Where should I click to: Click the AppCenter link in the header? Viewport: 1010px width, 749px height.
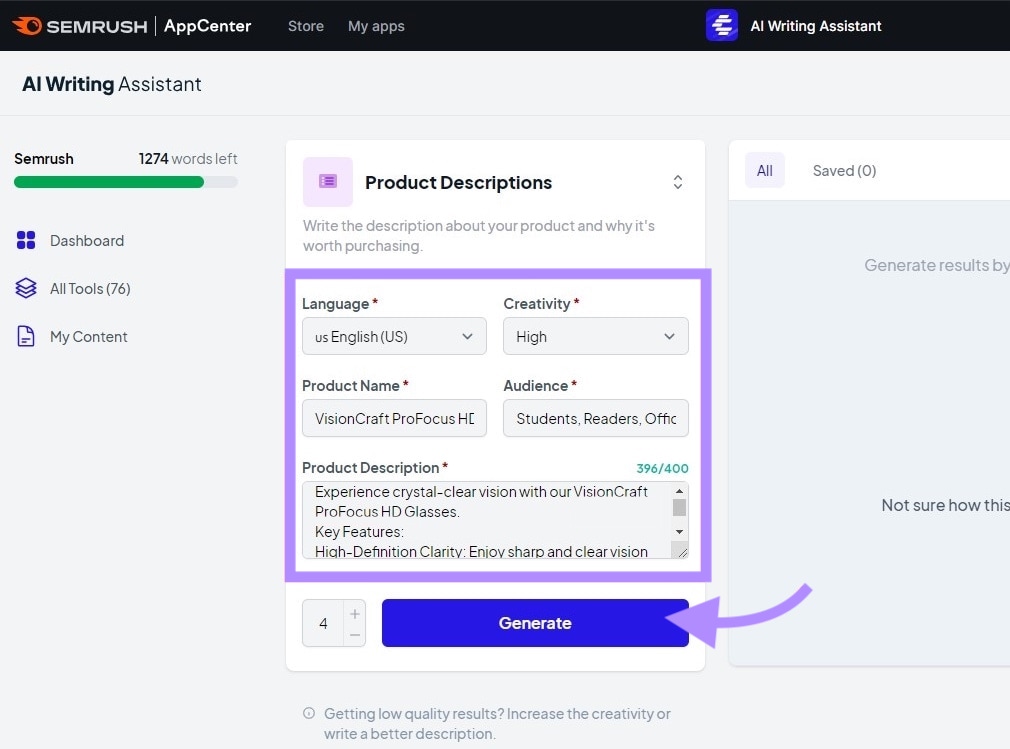pos(207,26)
